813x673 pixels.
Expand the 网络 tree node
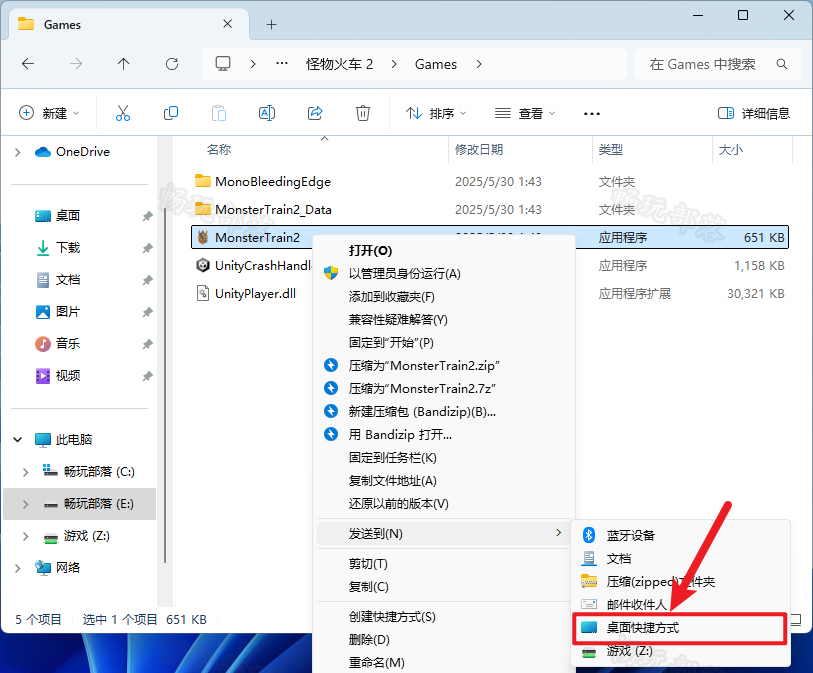click(x=18, y=568)
